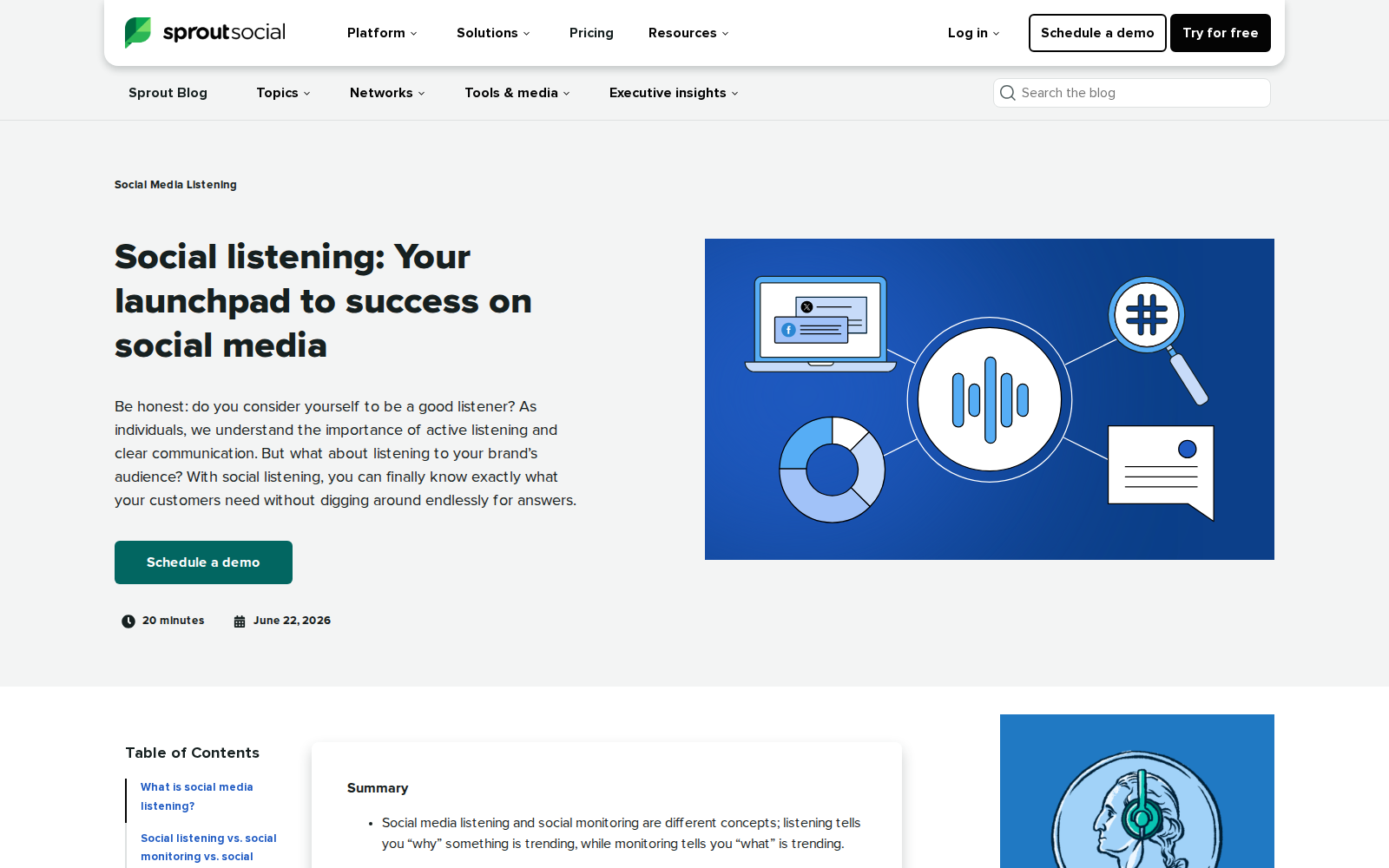Image resolution: width=1389 pixels, height=868 pixels.
Task: Jump to Social listening vs. social monitoring section
Action: click(x=208, y=847)
